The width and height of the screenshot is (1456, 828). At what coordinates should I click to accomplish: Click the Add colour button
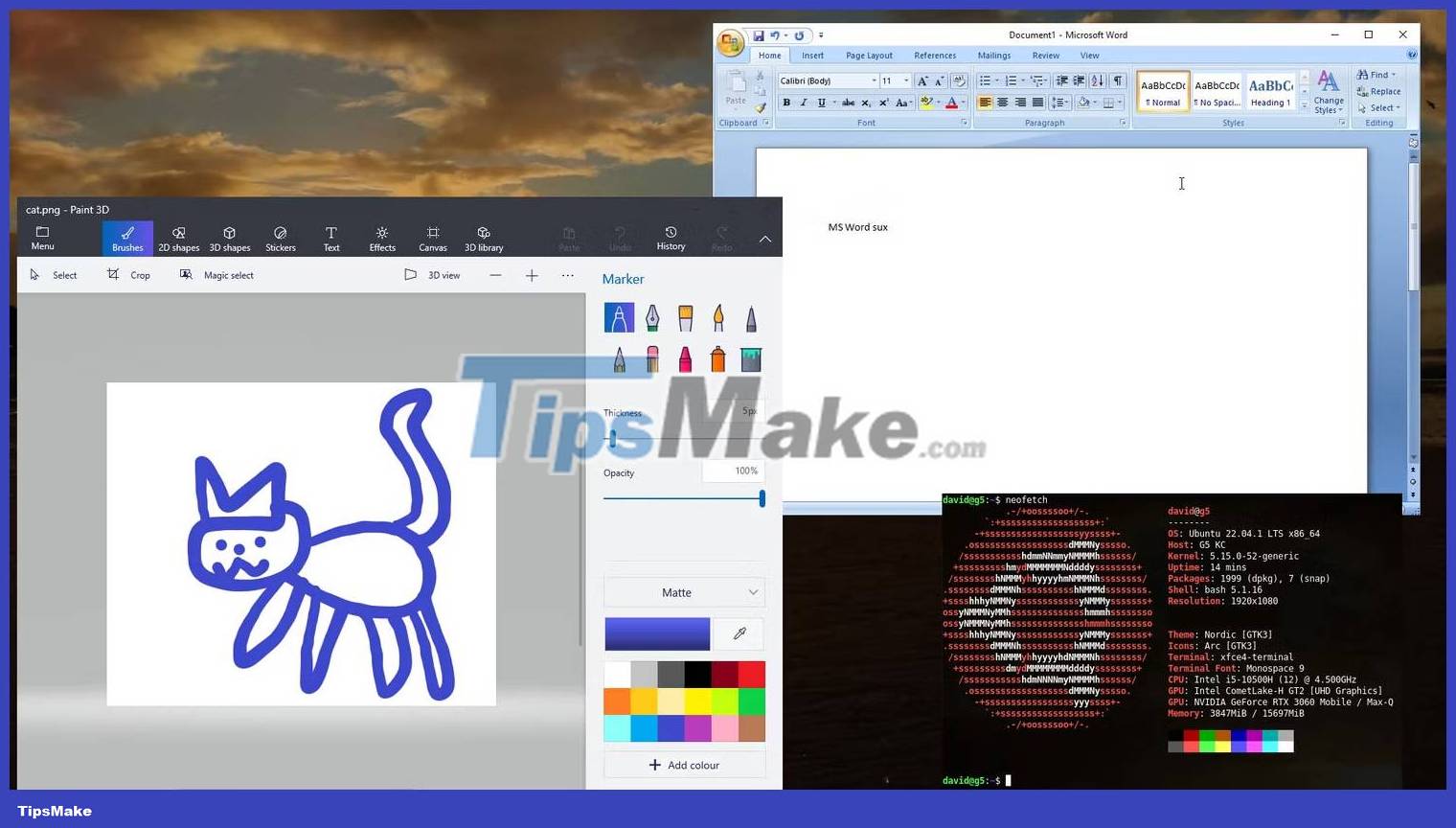tap(684, 765)
